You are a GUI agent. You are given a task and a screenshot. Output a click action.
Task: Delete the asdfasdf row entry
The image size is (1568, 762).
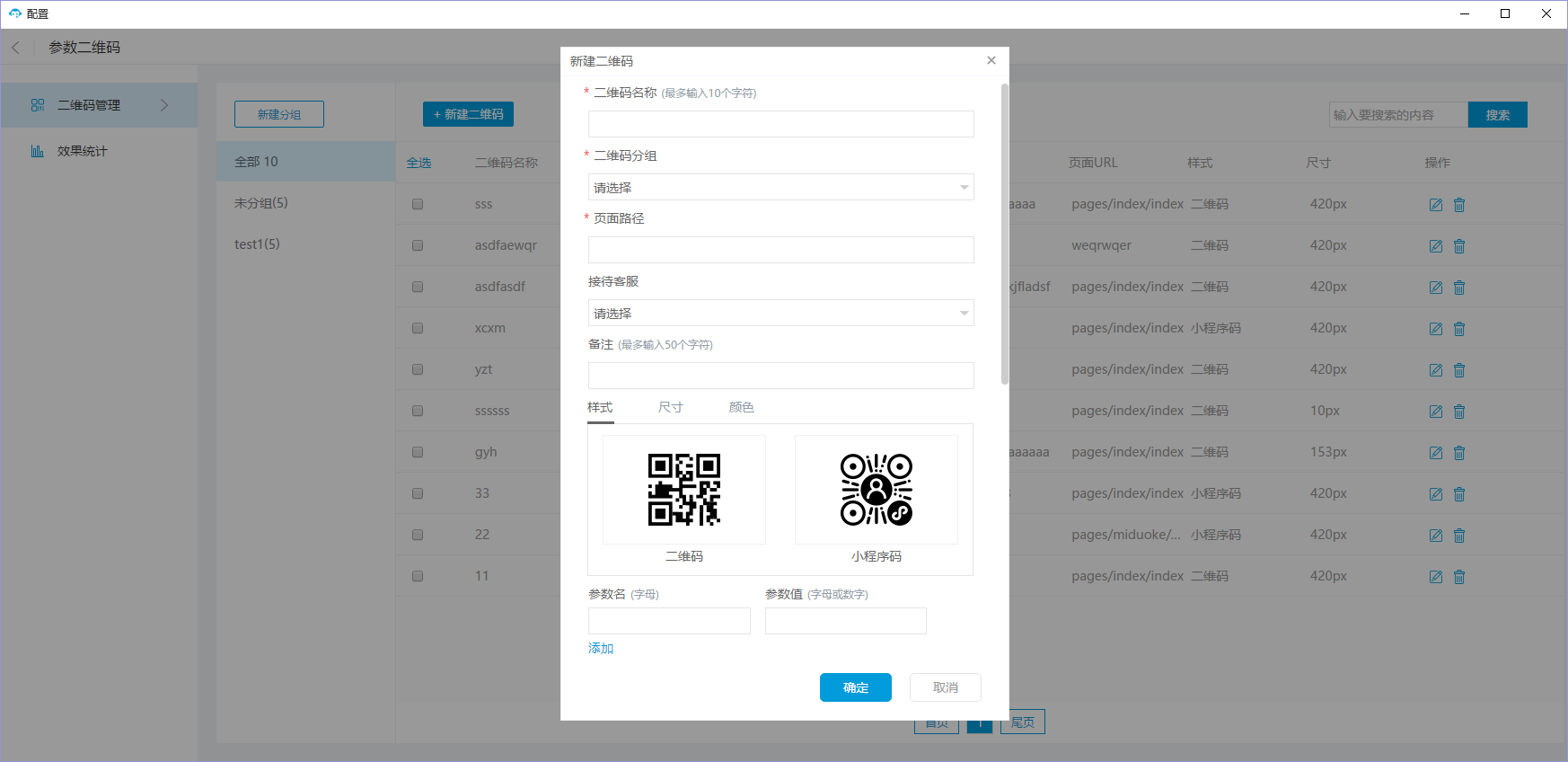tap(1459, 288)
